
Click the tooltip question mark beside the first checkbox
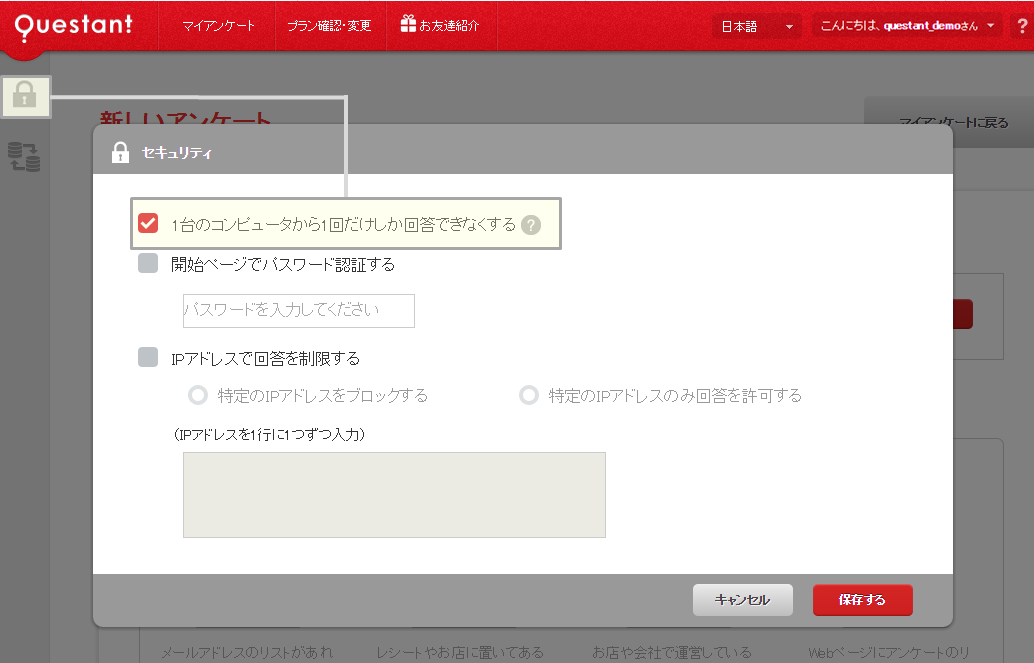coord(531,224)
